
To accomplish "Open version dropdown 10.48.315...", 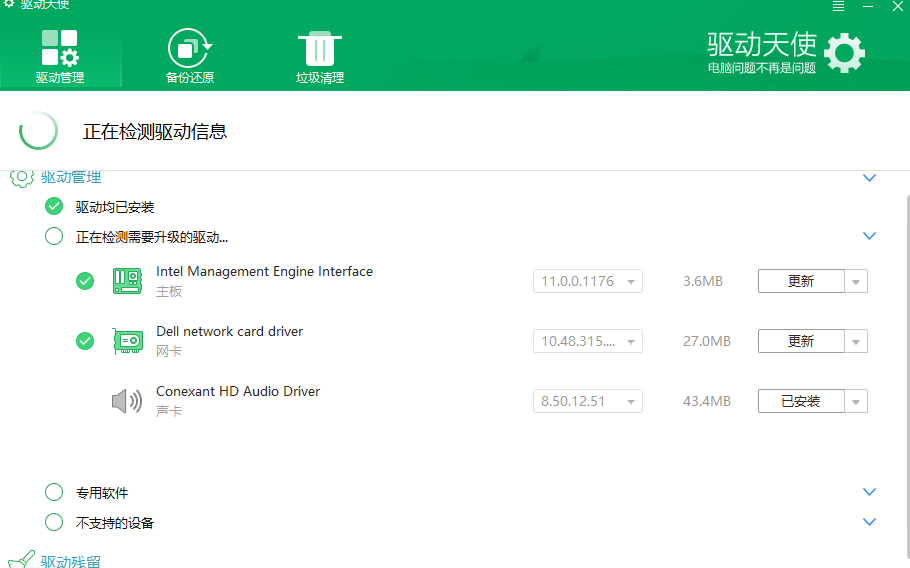I will 587,341.
